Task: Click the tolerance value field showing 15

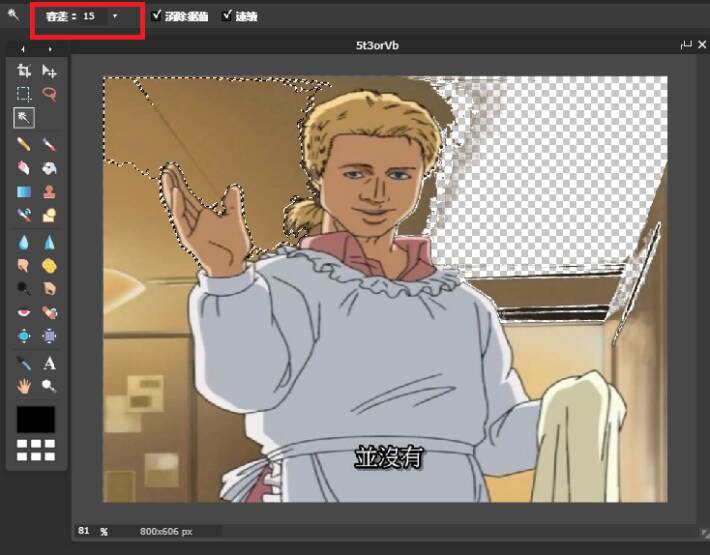Action: 93,16
